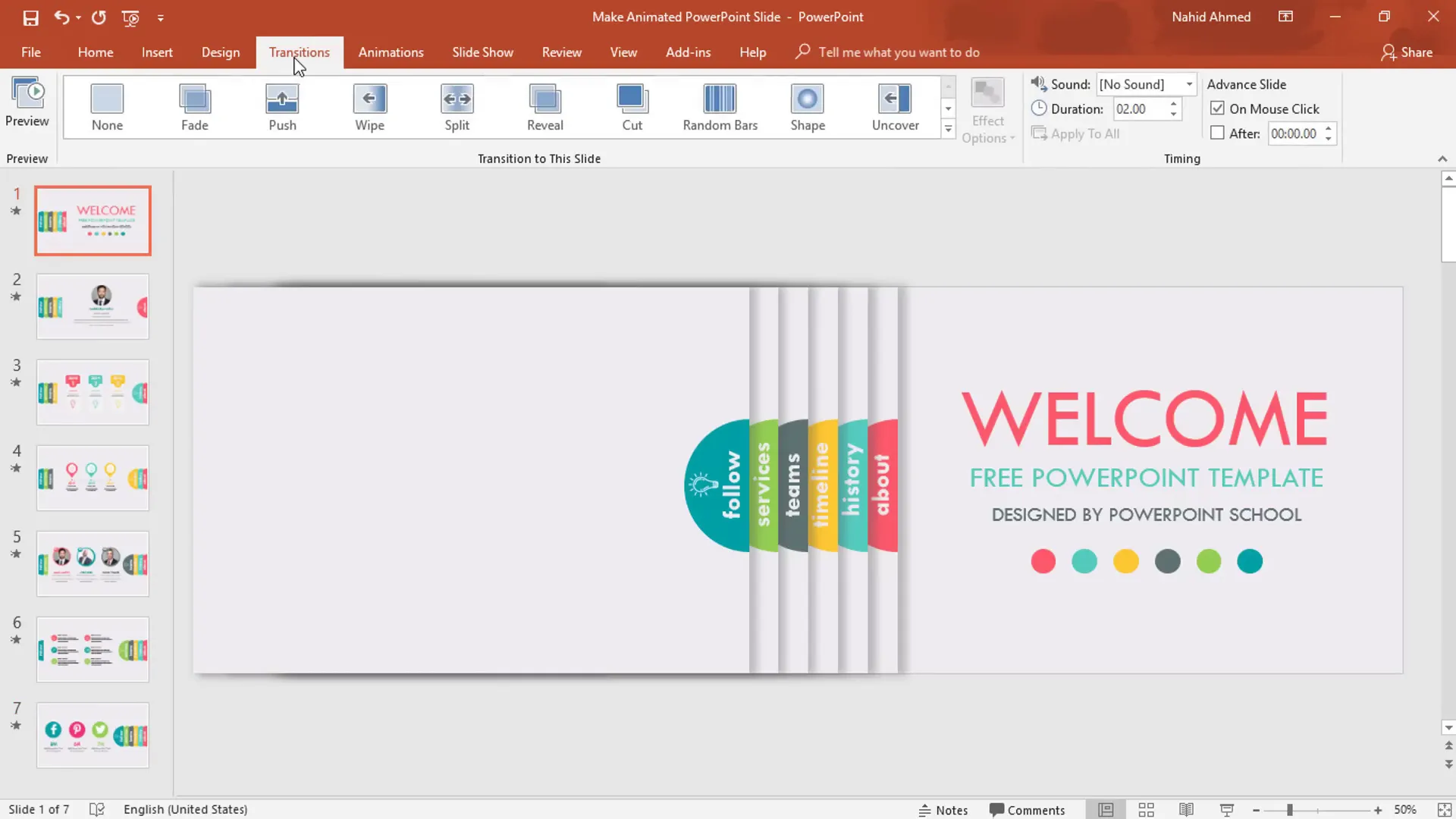
Task: Toggle the Notes pane button
Action: tap(943, 810)
